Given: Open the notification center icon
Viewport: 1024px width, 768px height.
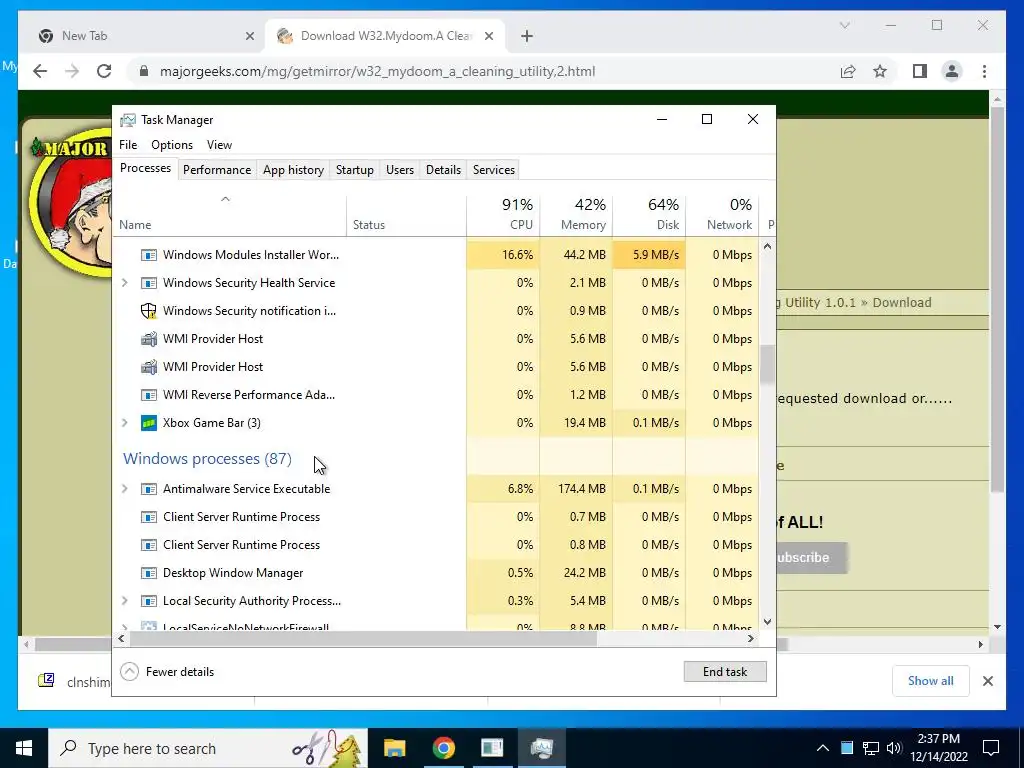Looking at the screenshot, I should click(x=991, y=748).
